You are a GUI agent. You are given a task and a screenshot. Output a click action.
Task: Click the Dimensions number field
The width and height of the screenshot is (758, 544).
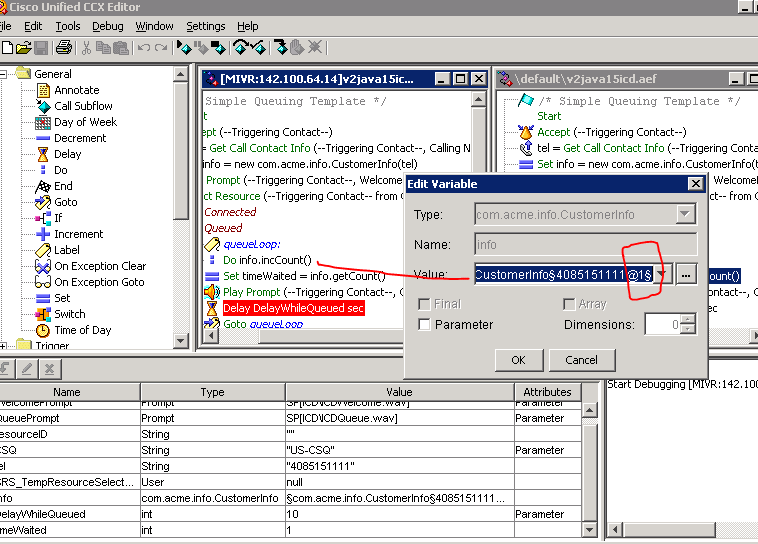click(x=662, y=324)
